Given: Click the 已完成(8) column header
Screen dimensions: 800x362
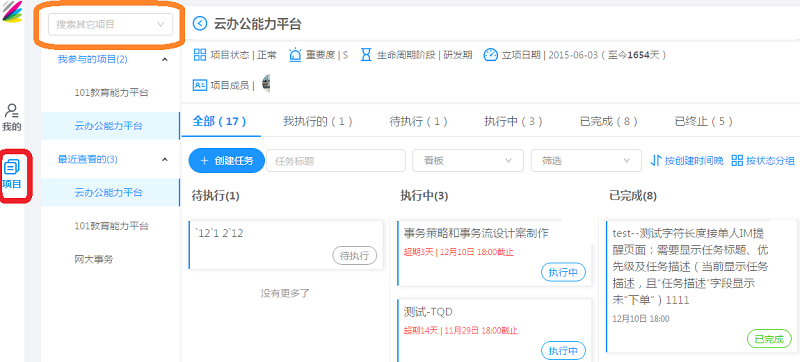Looking at the screenshot, I should click(x=633, y=196).
